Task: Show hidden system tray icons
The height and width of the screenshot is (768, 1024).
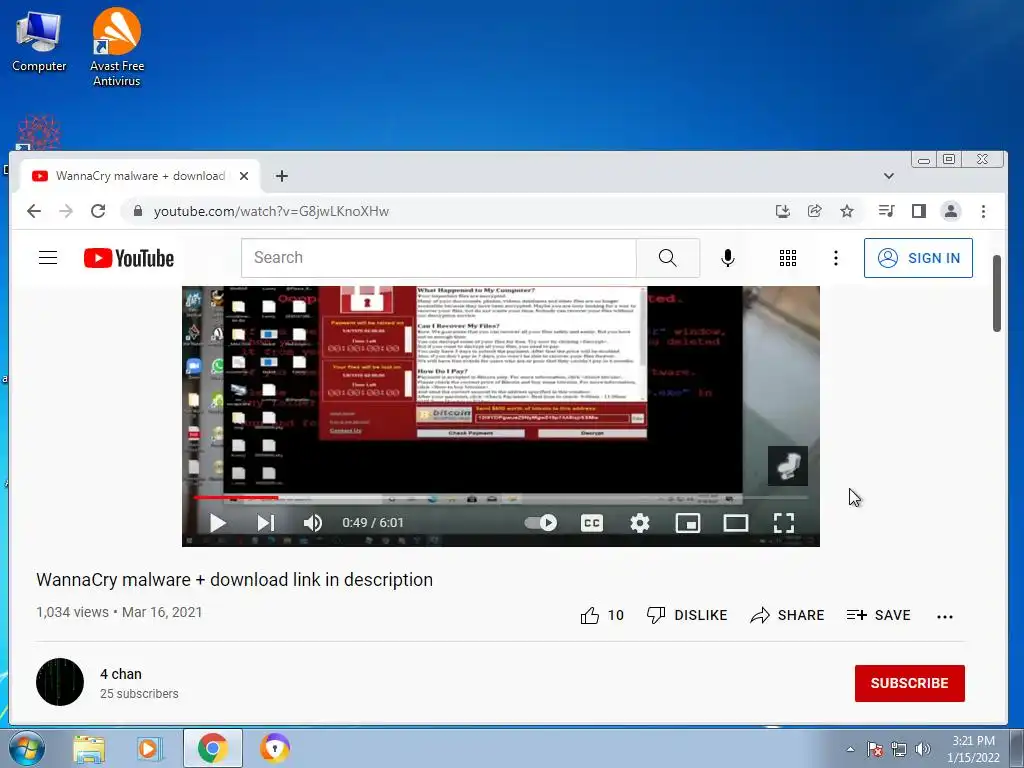Action: coord(850,749)
